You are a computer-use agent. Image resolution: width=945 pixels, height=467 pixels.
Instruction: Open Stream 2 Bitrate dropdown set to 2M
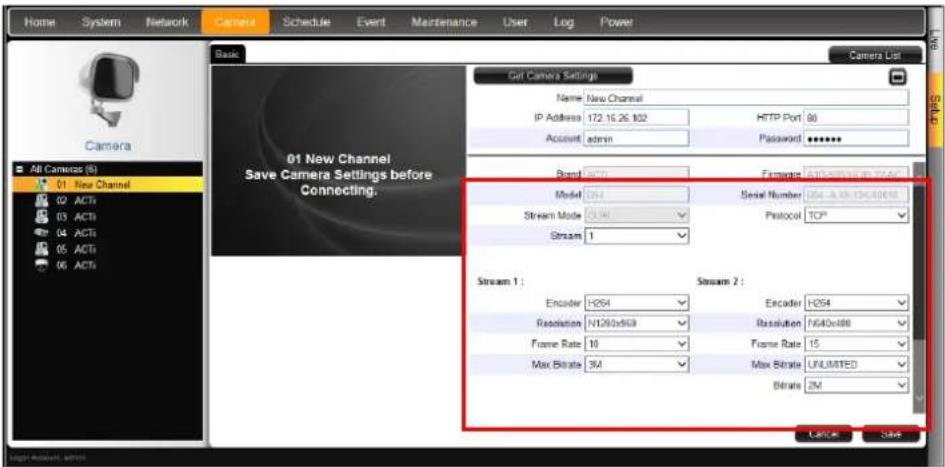coord(856,384)
